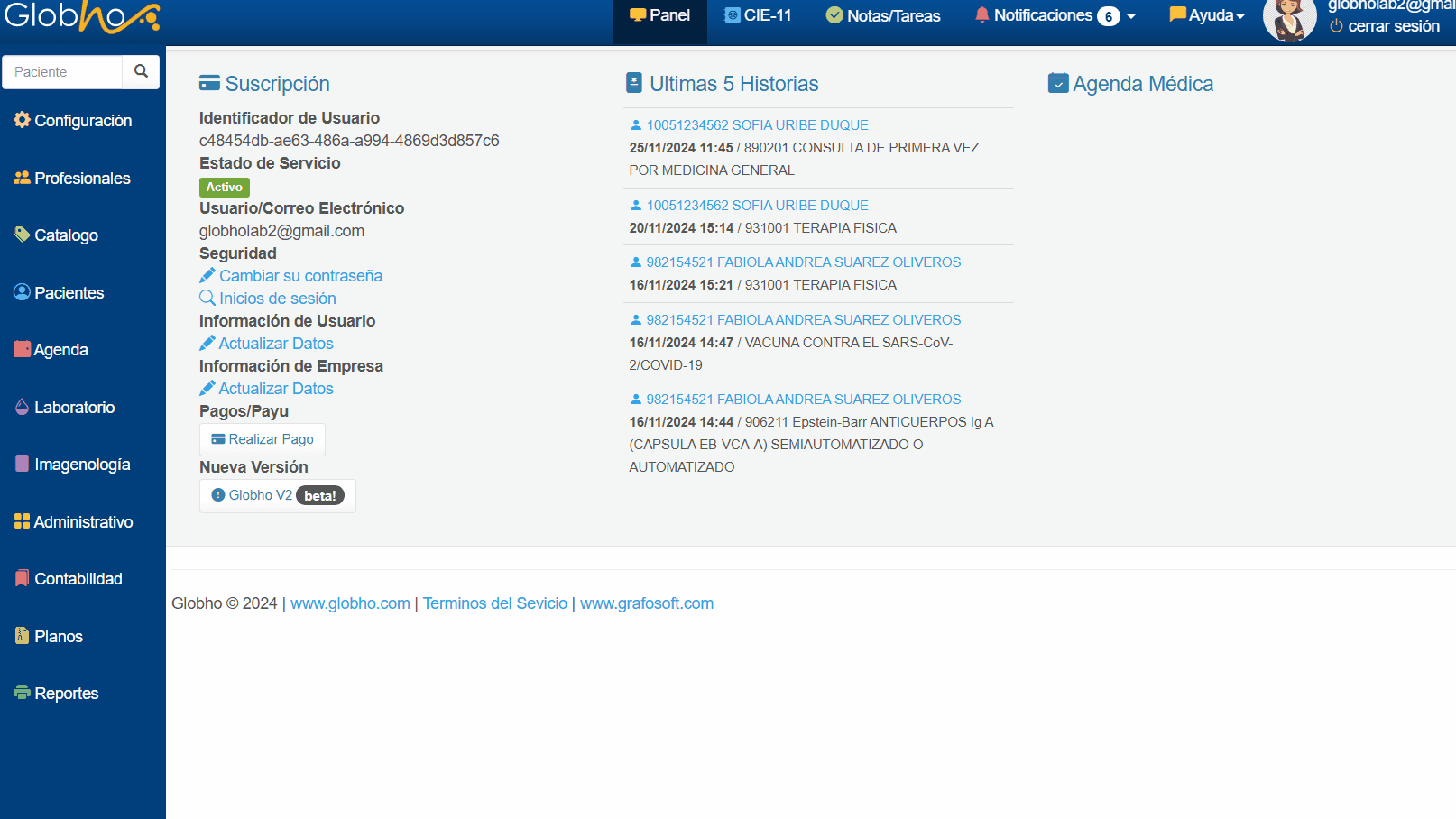Open the Planos section
The height and width of the screenshot is (819, 1456).
49,637
